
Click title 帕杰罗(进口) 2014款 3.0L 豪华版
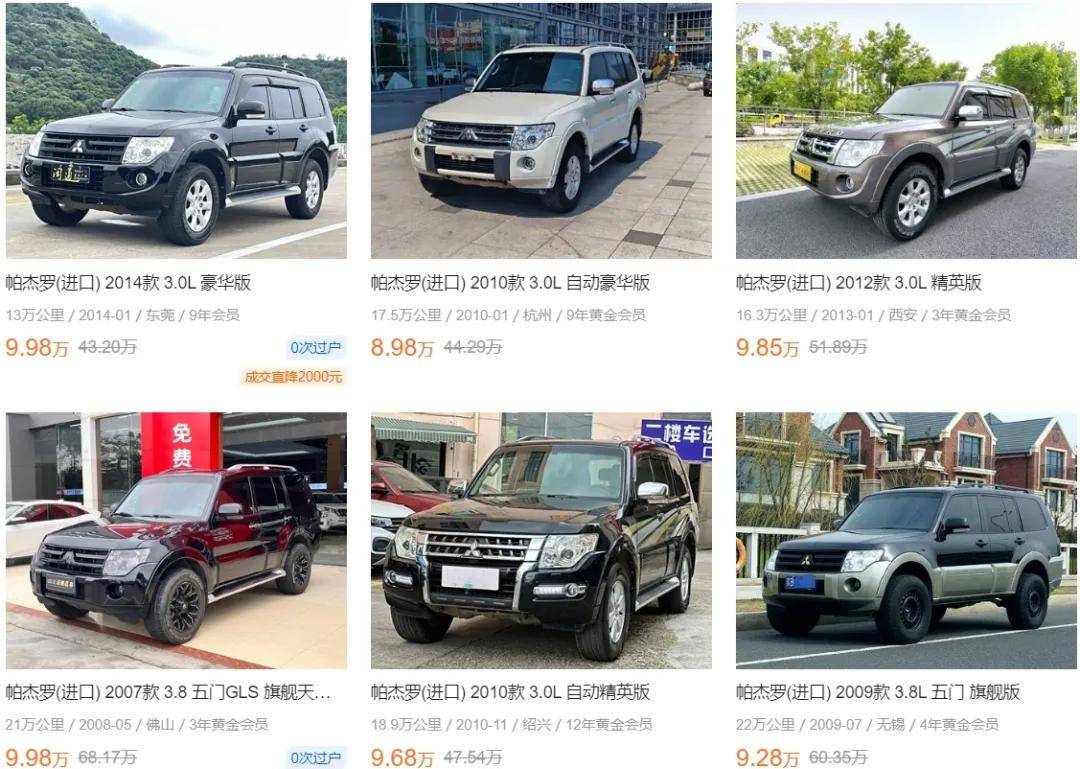[128, 283]
